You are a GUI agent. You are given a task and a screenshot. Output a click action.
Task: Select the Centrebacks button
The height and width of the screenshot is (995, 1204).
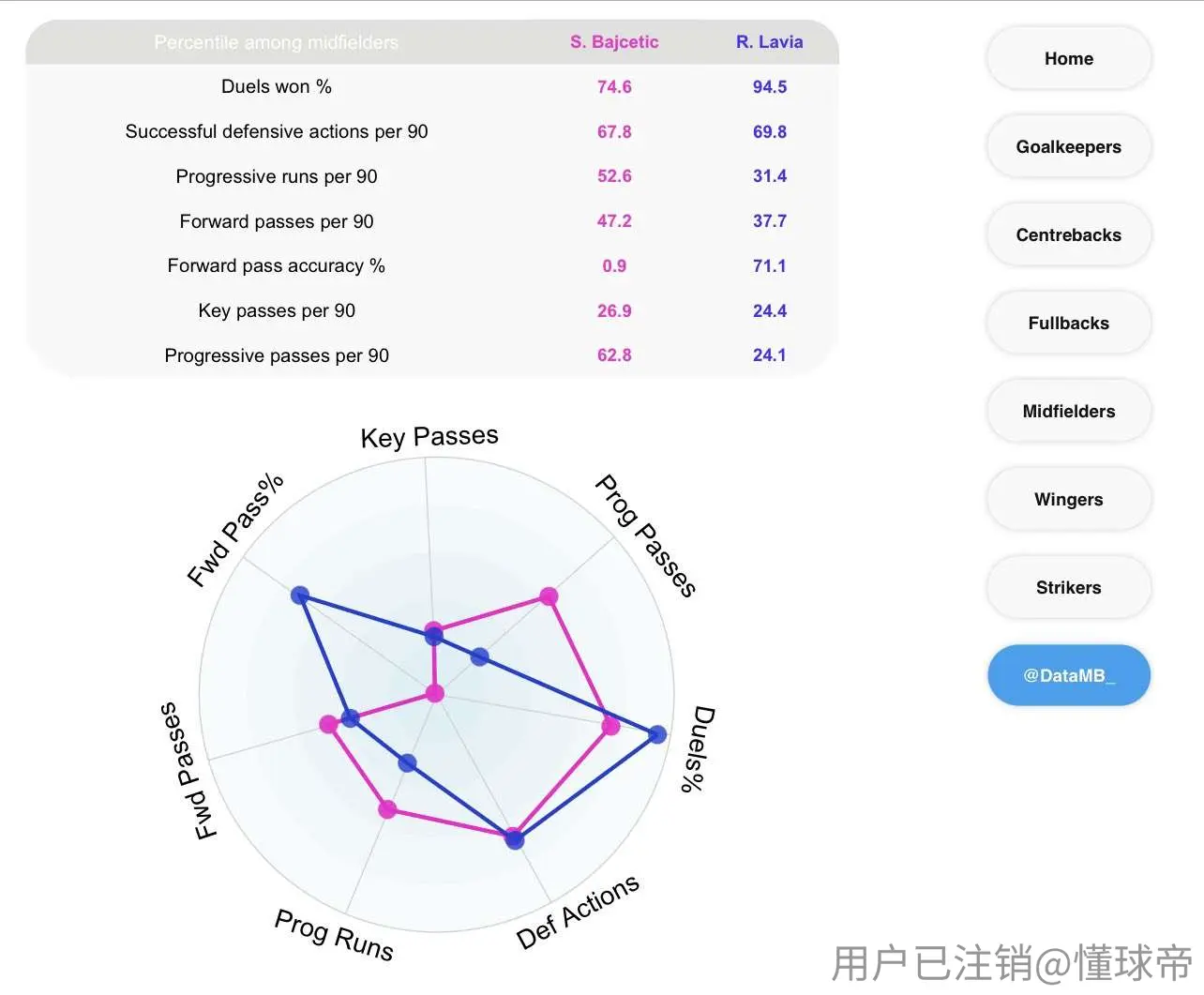point(1068,234)
